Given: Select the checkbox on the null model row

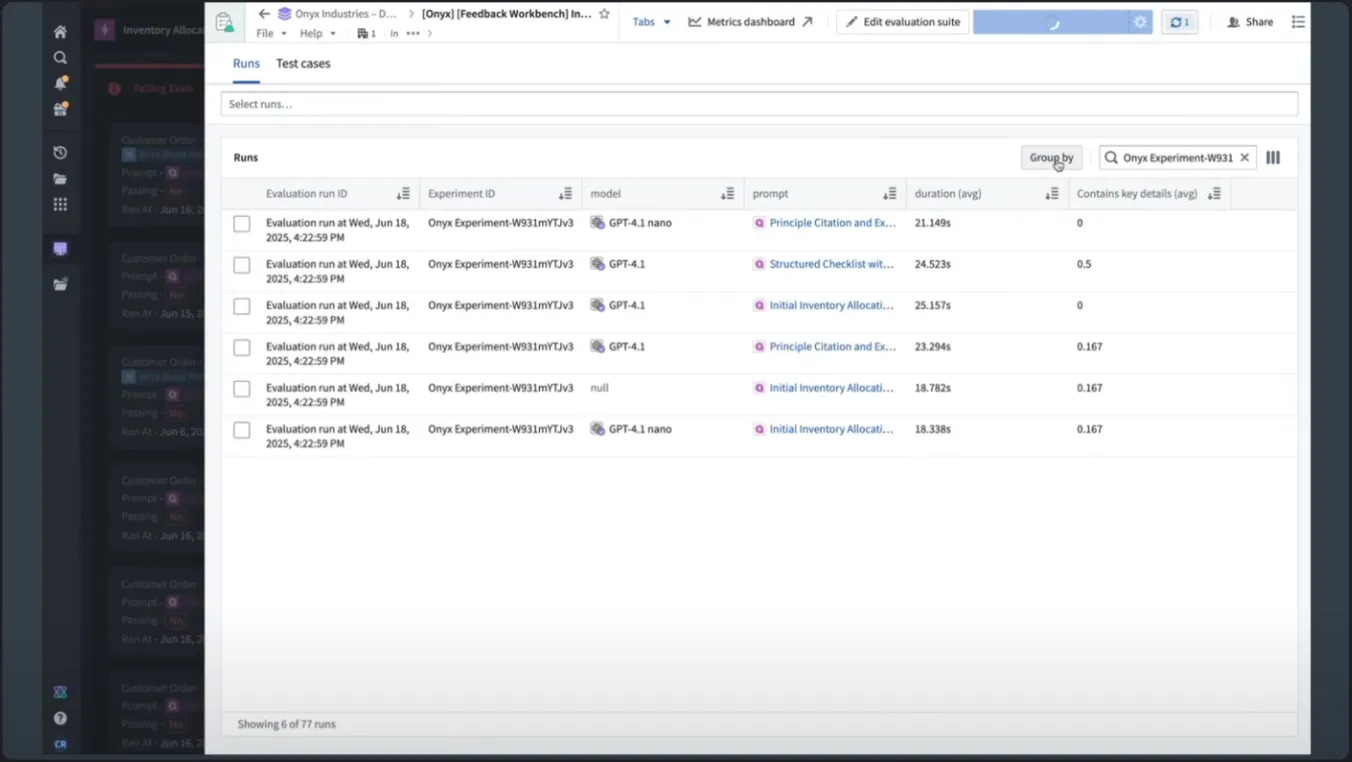Looking at the screenshot, I should 241,389.
